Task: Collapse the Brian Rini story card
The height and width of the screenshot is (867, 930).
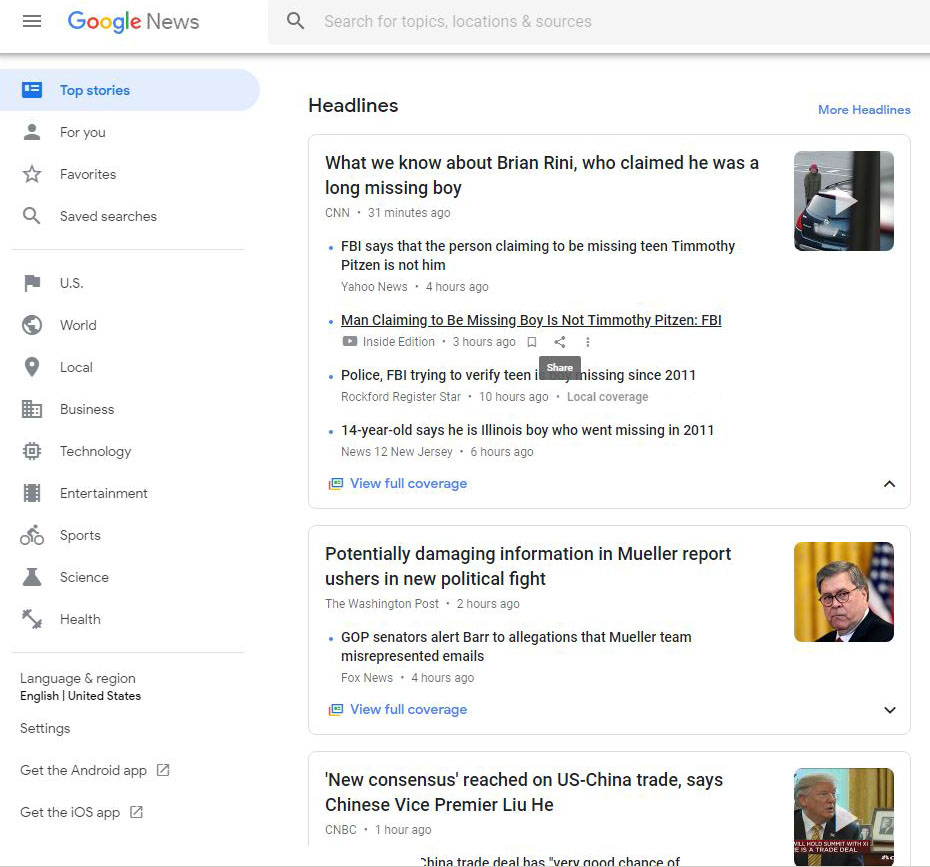Action: tap(890, 484)
